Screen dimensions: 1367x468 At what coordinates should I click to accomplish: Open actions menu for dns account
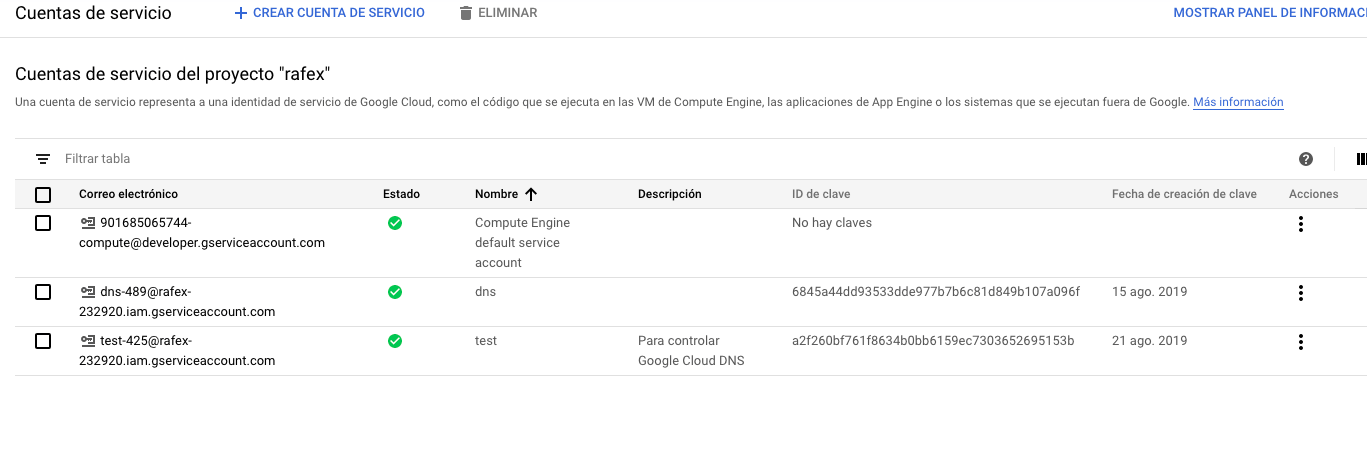(x=1300, y=293)
